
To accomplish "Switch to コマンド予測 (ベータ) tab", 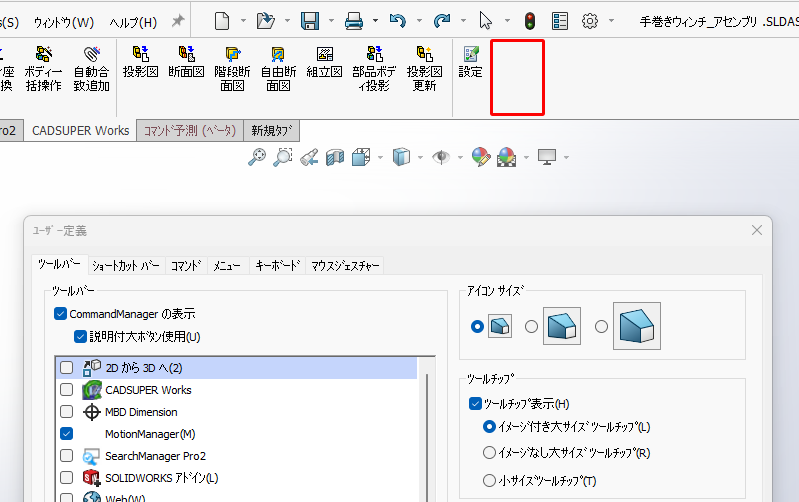I will point(190,131).
